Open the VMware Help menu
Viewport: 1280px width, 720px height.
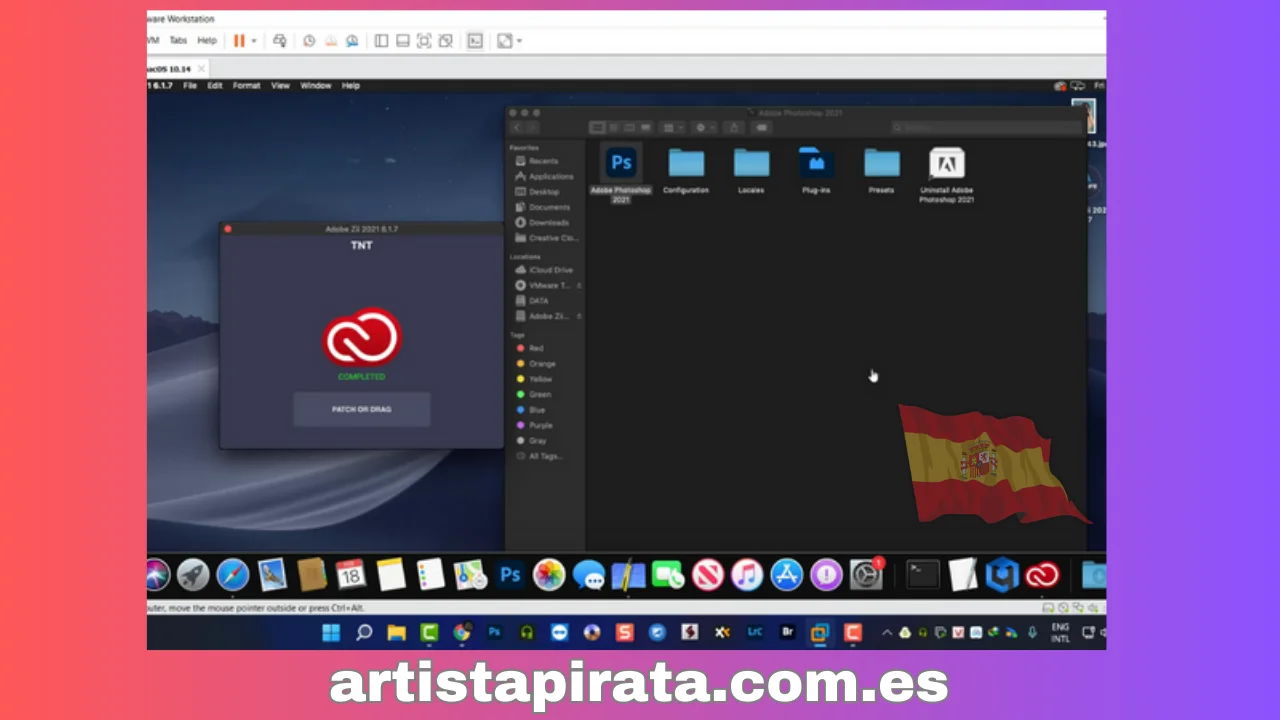207,41
